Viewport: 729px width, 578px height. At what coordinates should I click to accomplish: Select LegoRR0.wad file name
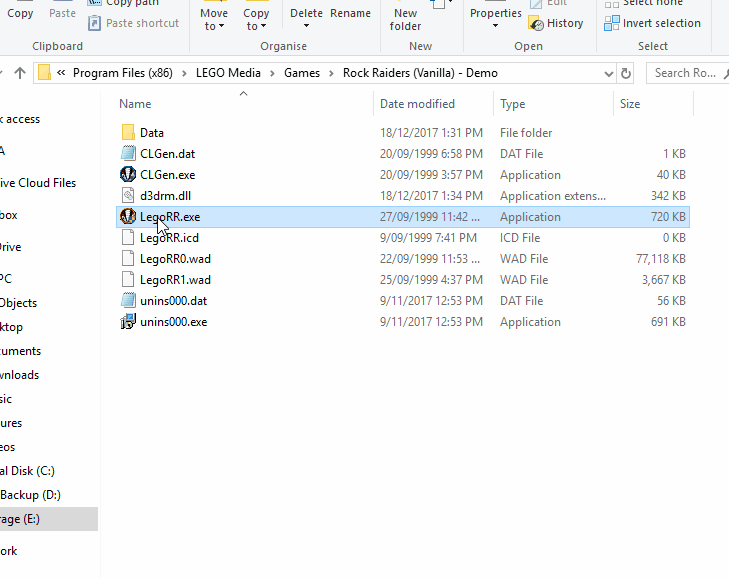pyautogui.click(x=175, y=259)
